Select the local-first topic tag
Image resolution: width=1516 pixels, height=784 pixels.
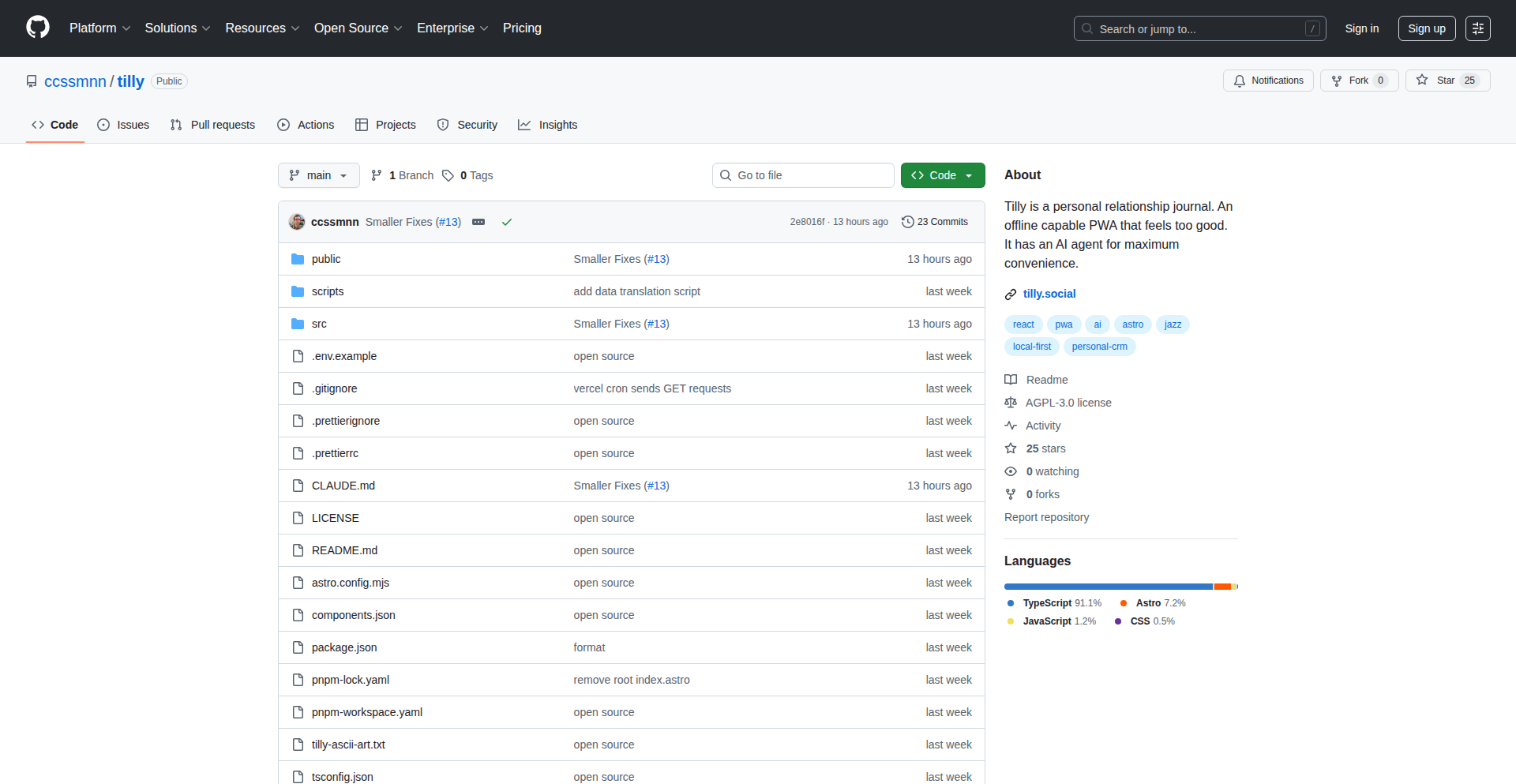1031,347
